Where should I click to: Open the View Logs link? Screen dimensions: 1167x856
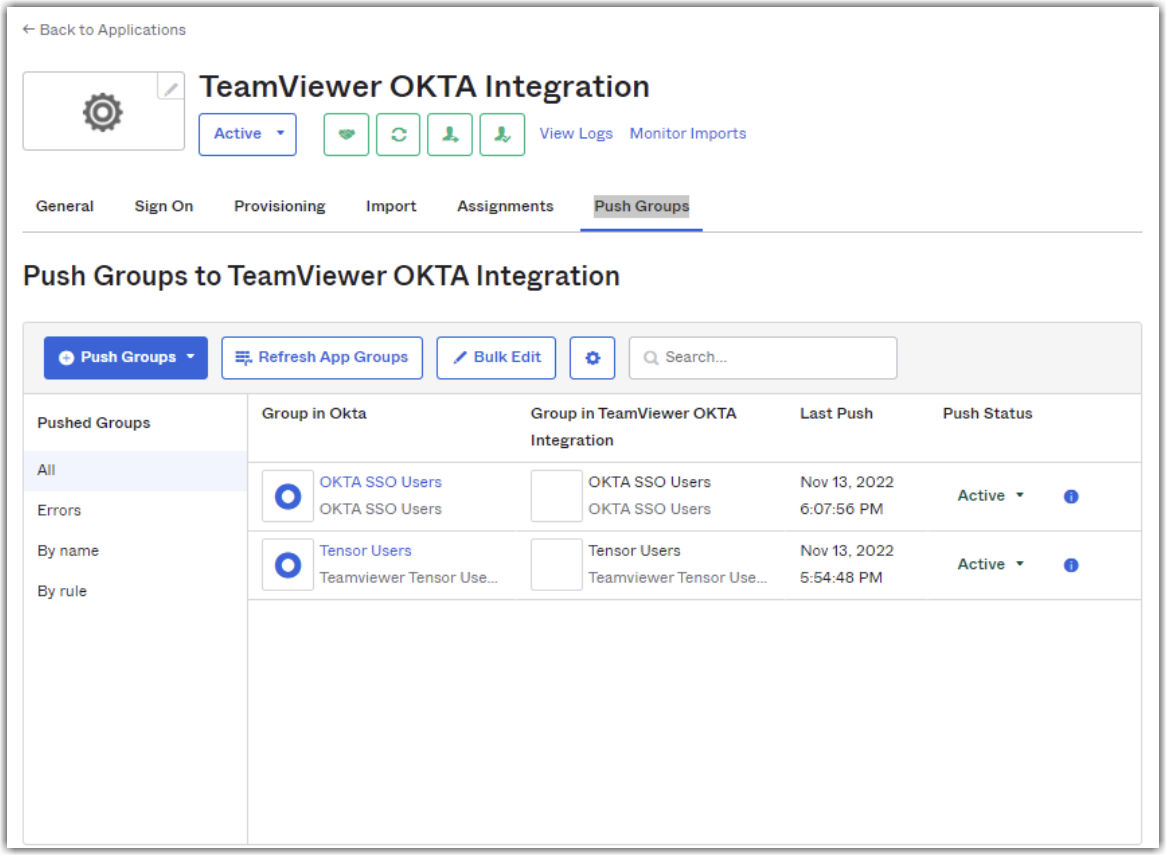(x=576, y=133)
